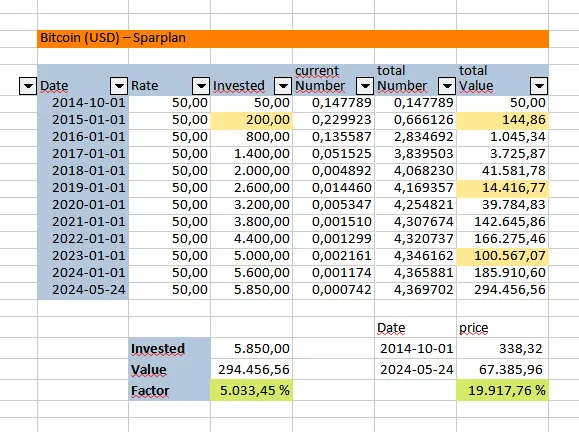Screen dimensions: 579x432
Task: Open the current Number filter dropdown
Action: pos(365,86)
